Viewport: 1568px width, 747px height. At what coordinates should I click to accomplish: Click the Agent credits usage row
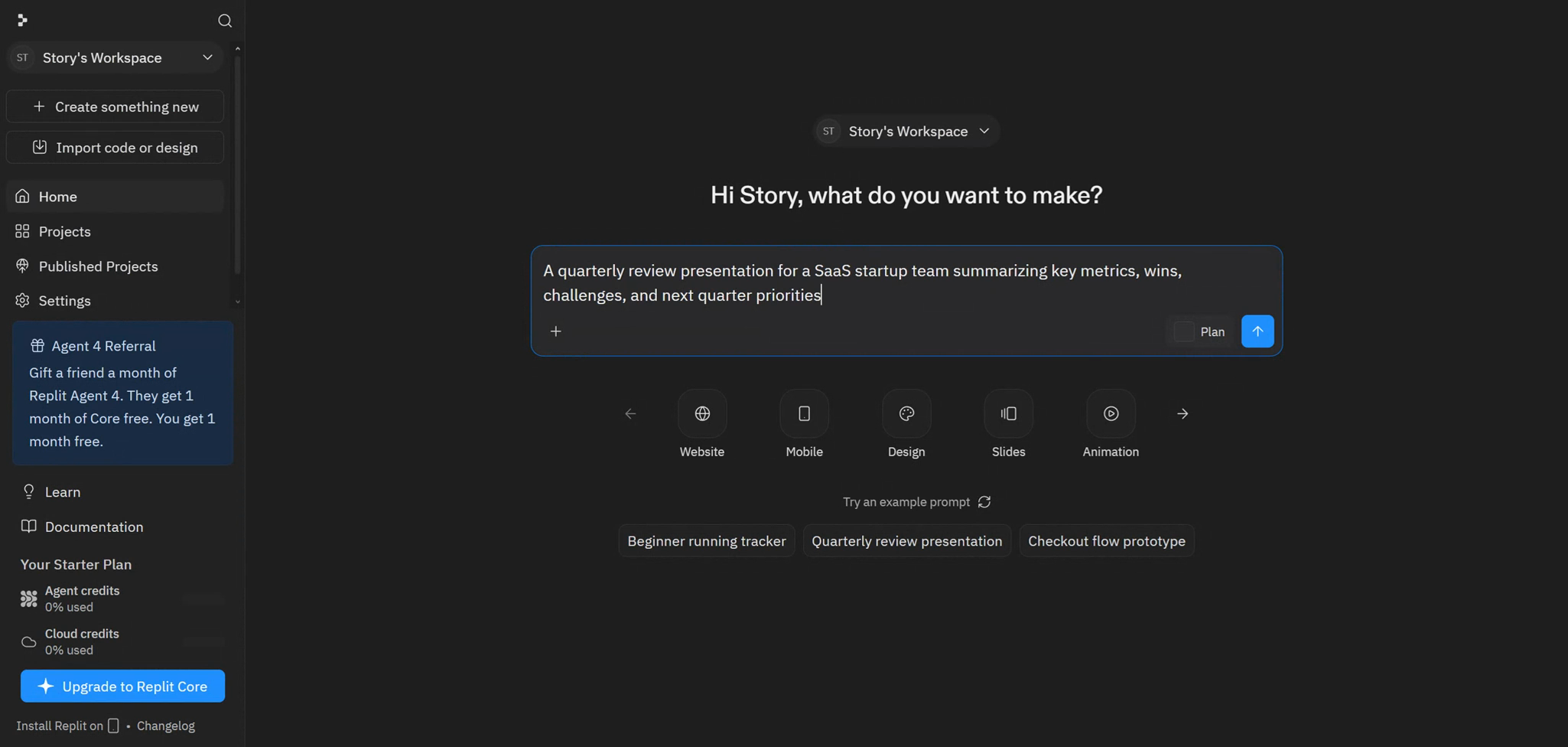click(x=122, y=599)
